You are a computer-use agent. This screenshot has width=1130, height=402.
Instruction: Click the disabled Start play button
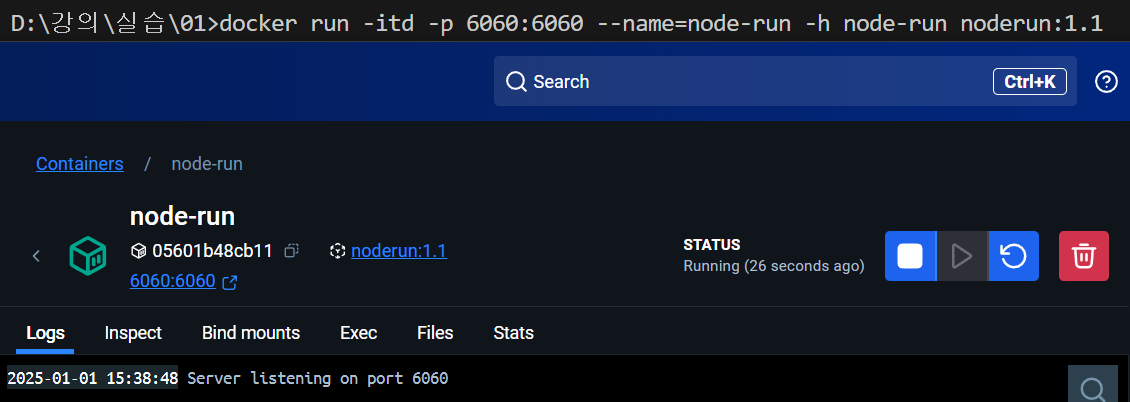(961, 256)
